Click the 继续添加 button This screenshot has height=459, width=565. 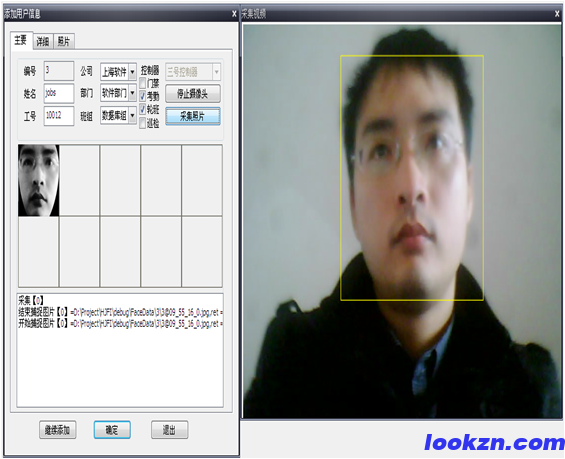pos(58,429)
